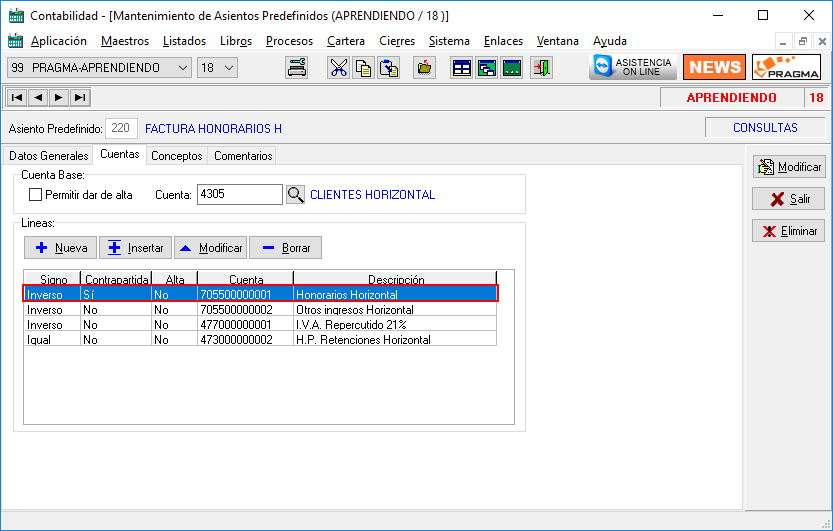Open the Cierres menu

point(397,41)
